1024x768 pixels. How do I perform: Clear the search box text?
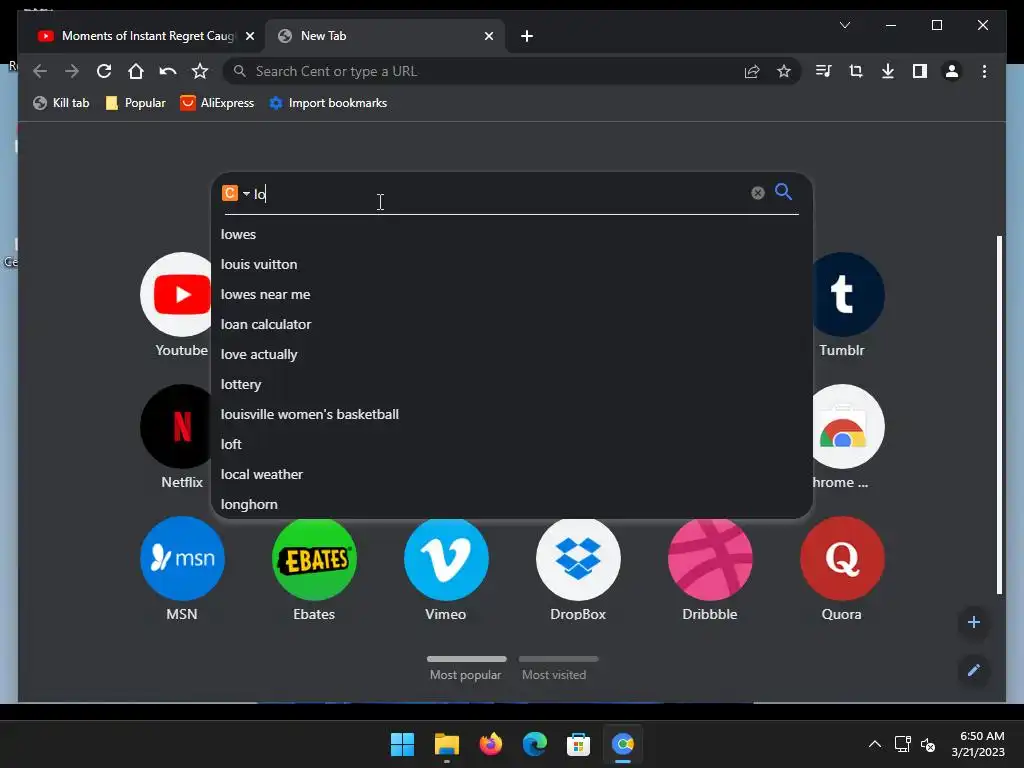pos(758,193)
